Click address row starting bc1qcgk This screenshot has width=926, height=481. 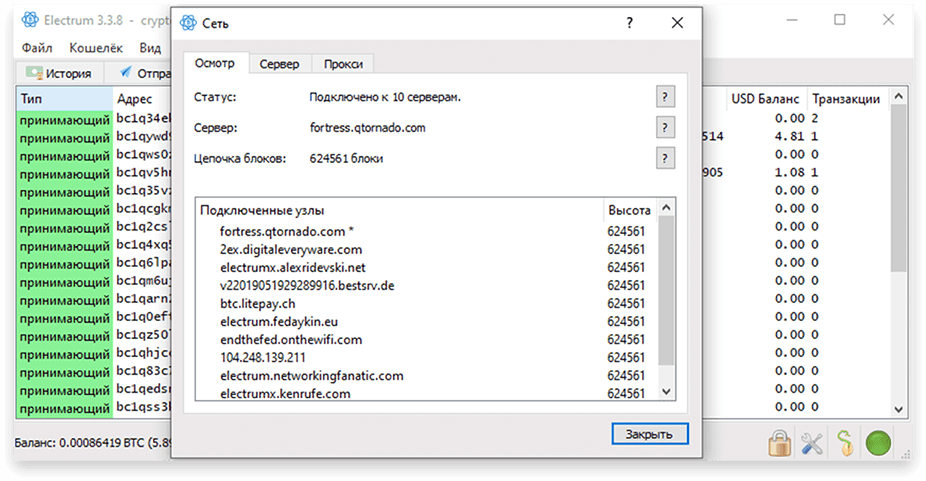(x=144, y=209)
